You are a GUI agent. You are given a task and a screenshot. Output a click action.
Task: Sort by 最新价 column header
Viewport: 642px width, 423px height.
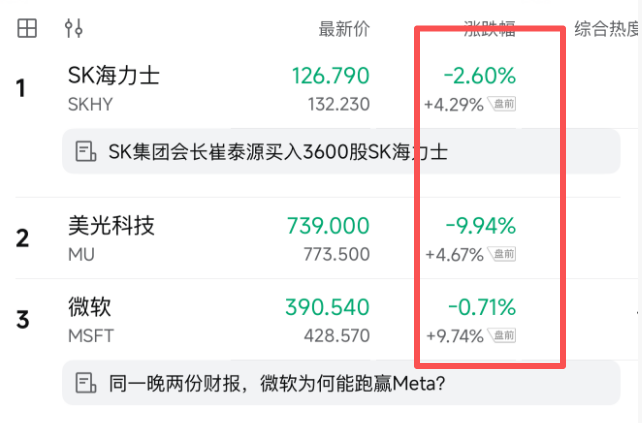click(x=344, y=29)
